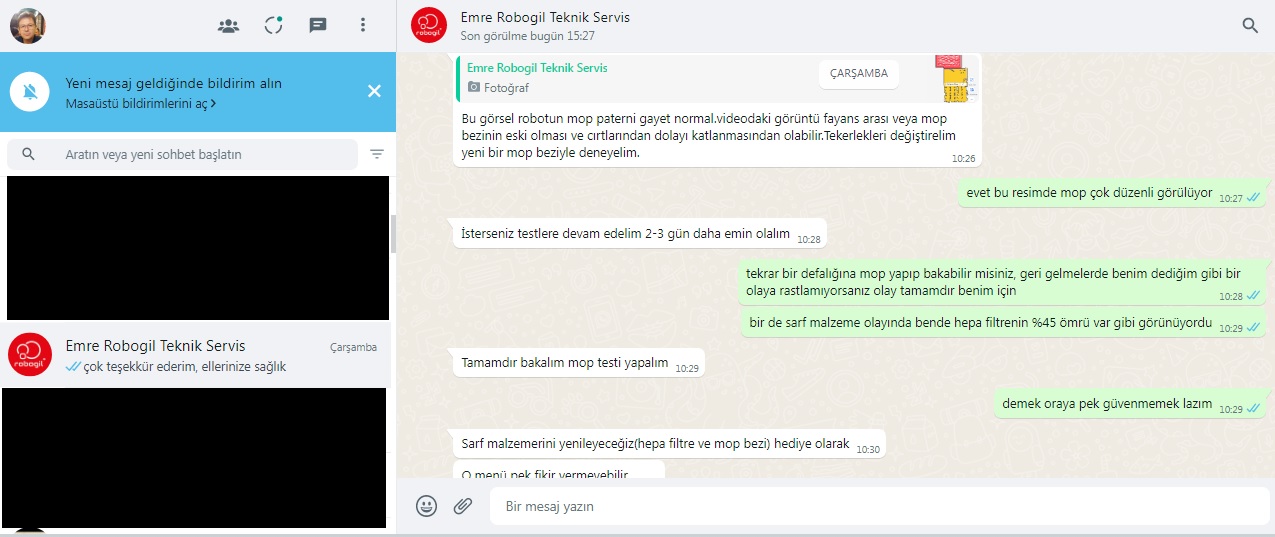The height and width of the screenshot is (537, 1275).
Task: Toggle the unread chats filter icon
Action: tap(377, 154)
